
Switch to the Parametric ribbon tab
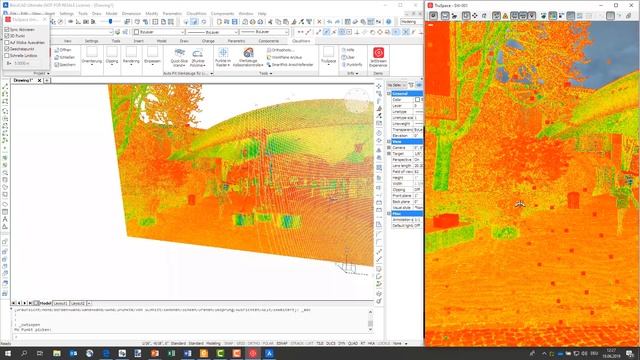click(236, 41)
